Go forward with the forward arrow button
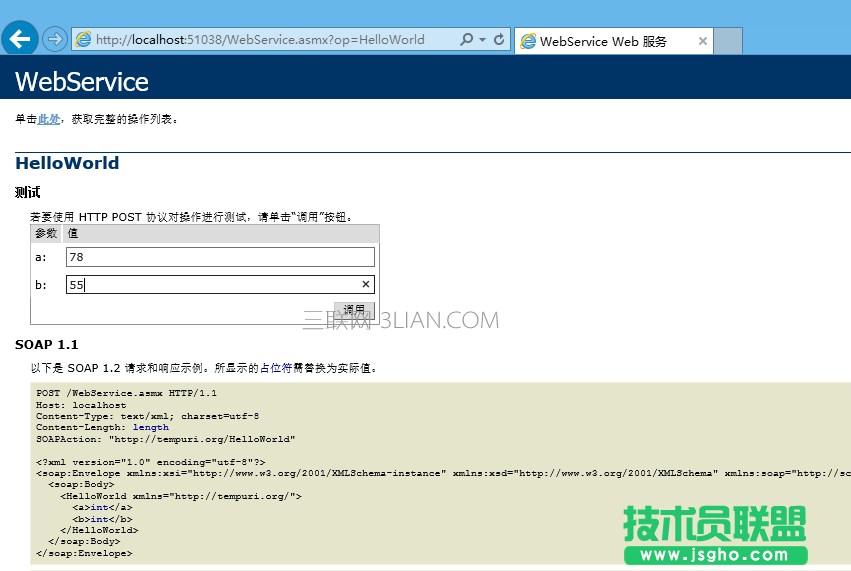This screenshot has width=851, height=571. tap(54, 39)
